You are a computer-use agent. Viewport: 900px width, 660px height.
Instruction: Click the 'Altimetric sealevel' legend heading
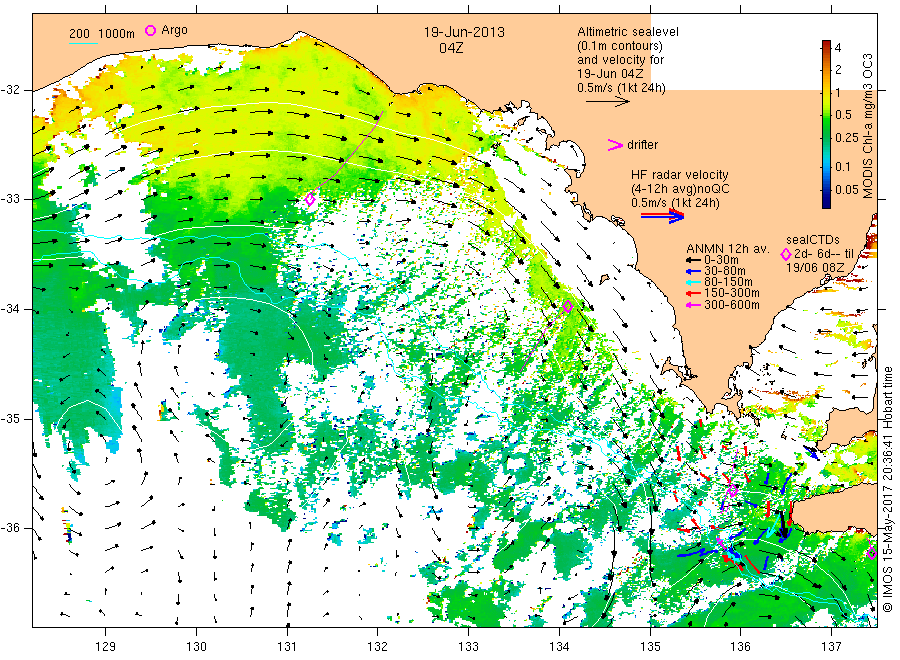(x=627, y=32)
